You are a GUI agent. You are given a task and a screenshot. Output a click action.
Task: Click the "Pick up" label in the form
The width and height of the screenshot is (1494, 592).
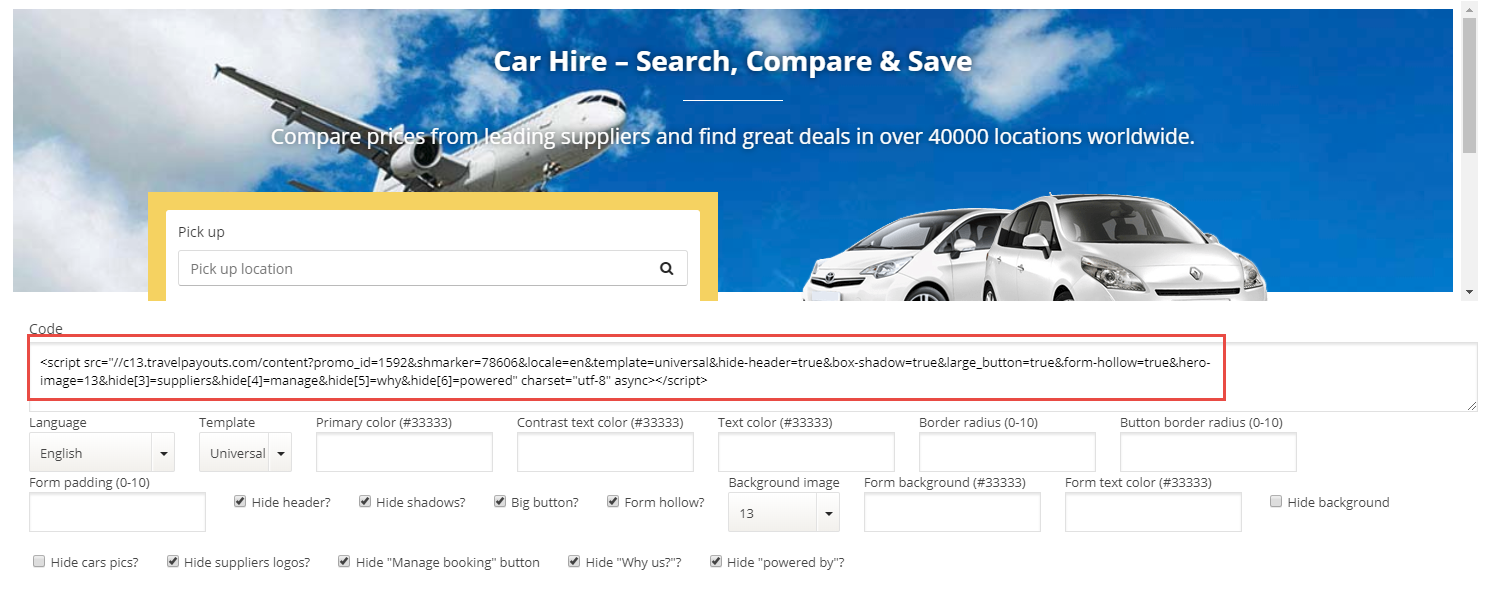click(x=201, y=231)
